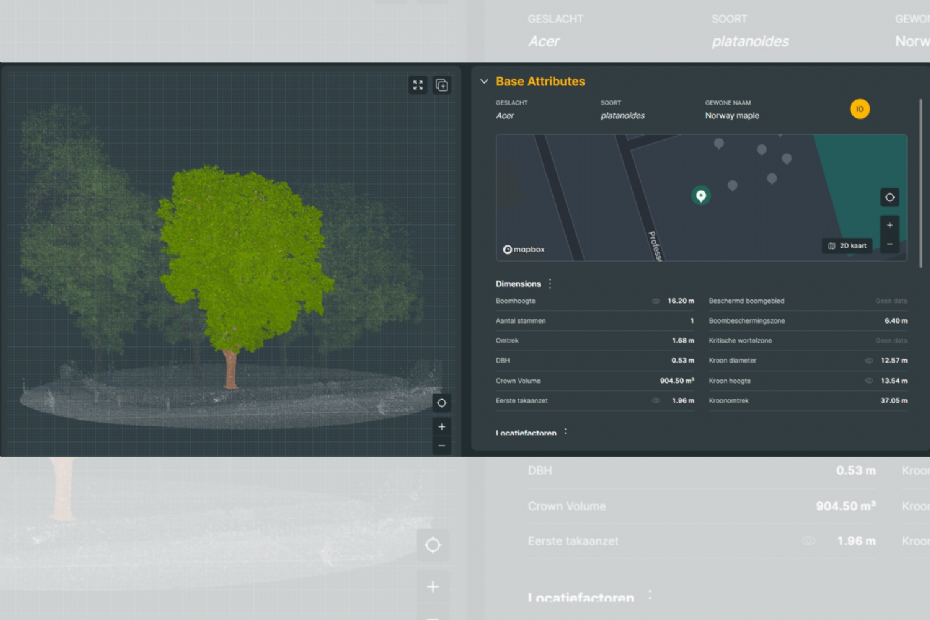Toggle the Kroon diameter eye icon
This screenshot has height=620, width=930.
(x=869, y=360)
